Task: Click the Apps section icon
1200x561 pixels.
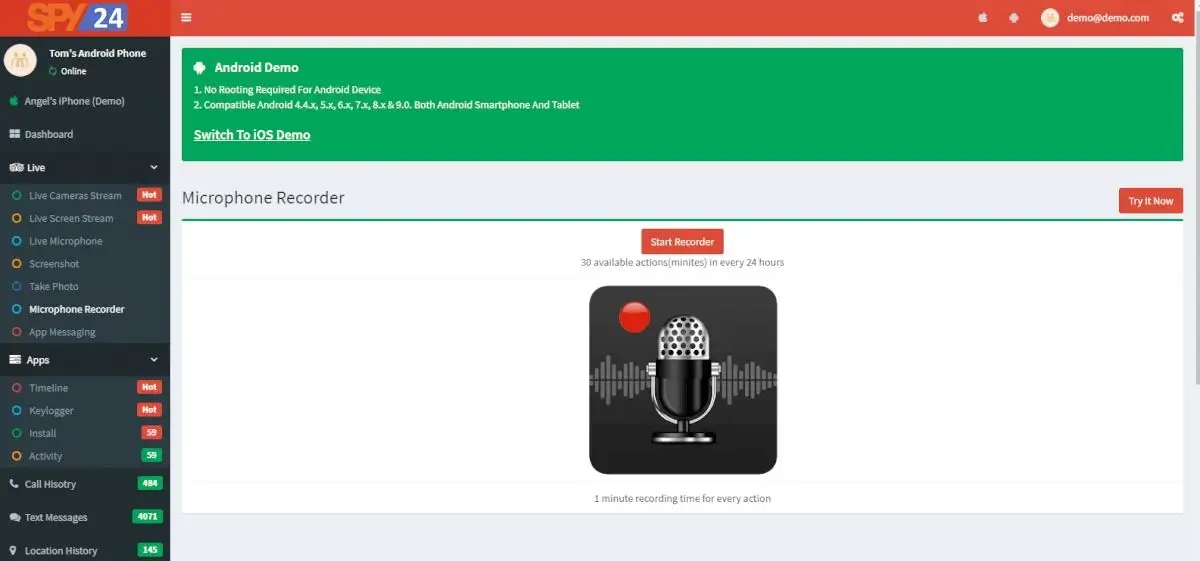Action: coord(15,360)
